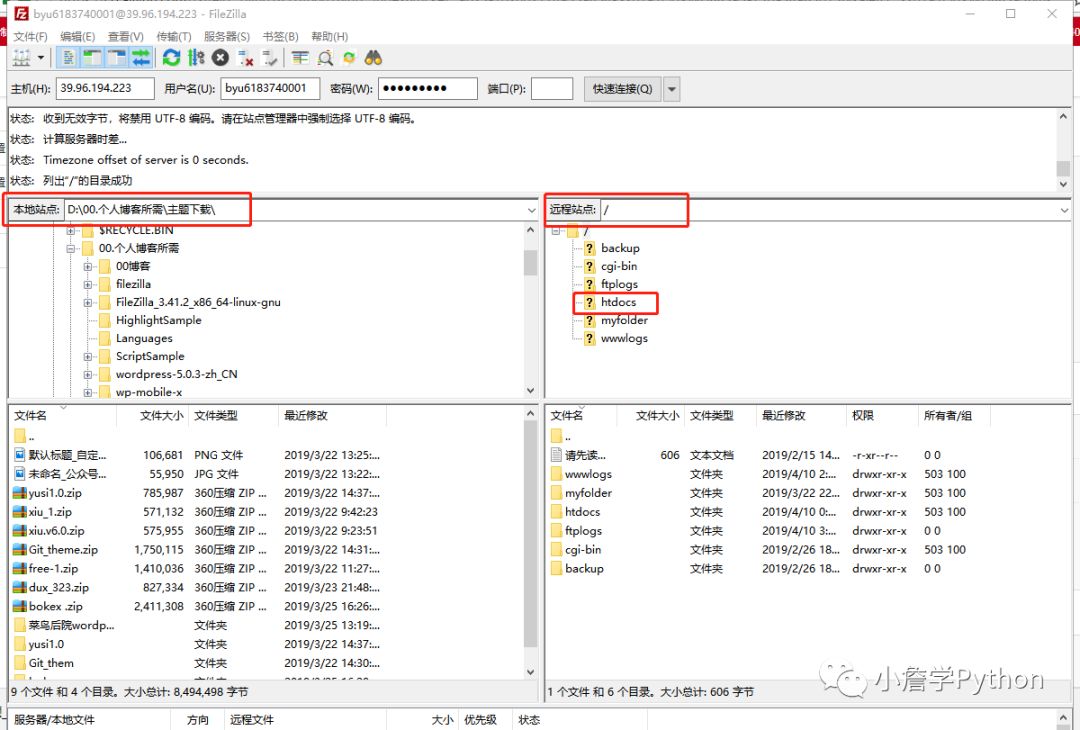The width and height of the screenshot is (1080, 730).
Task: Click the 快速连接(Q) button
Action: (623, 89)
